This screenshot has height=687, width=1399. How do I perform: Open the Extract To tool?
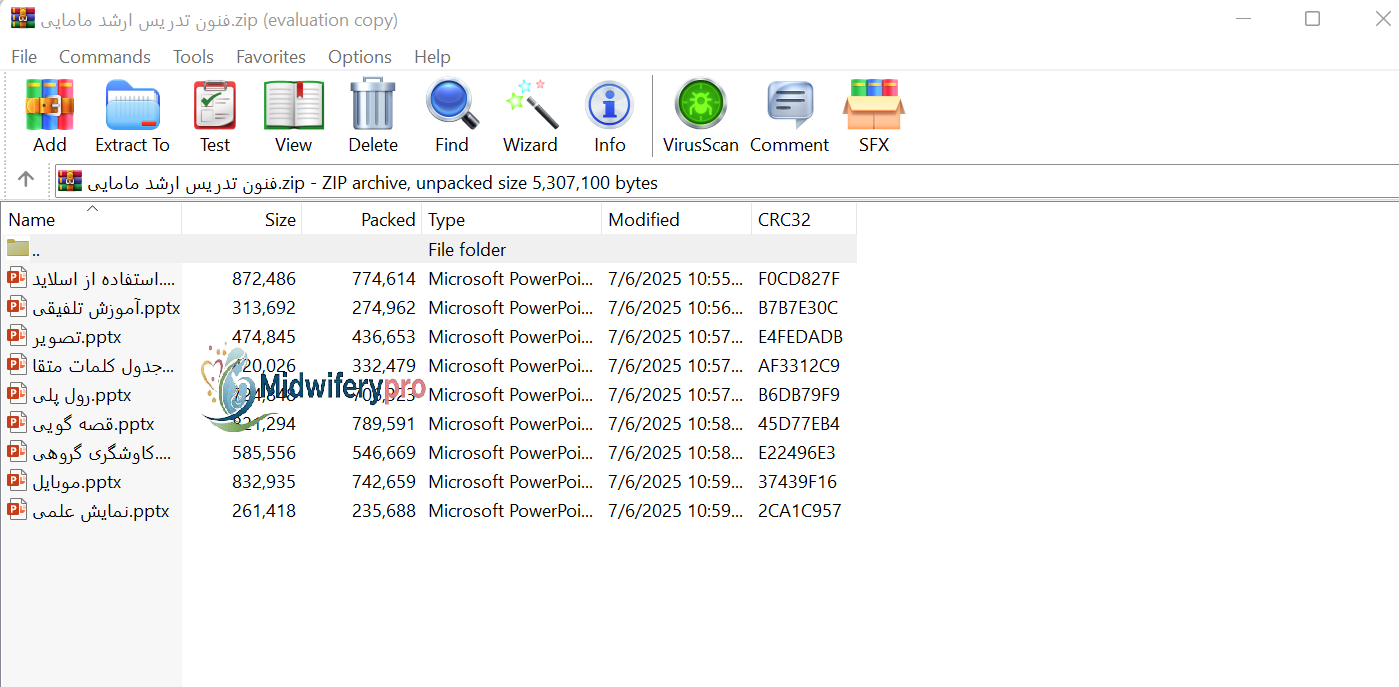[132, 115]
